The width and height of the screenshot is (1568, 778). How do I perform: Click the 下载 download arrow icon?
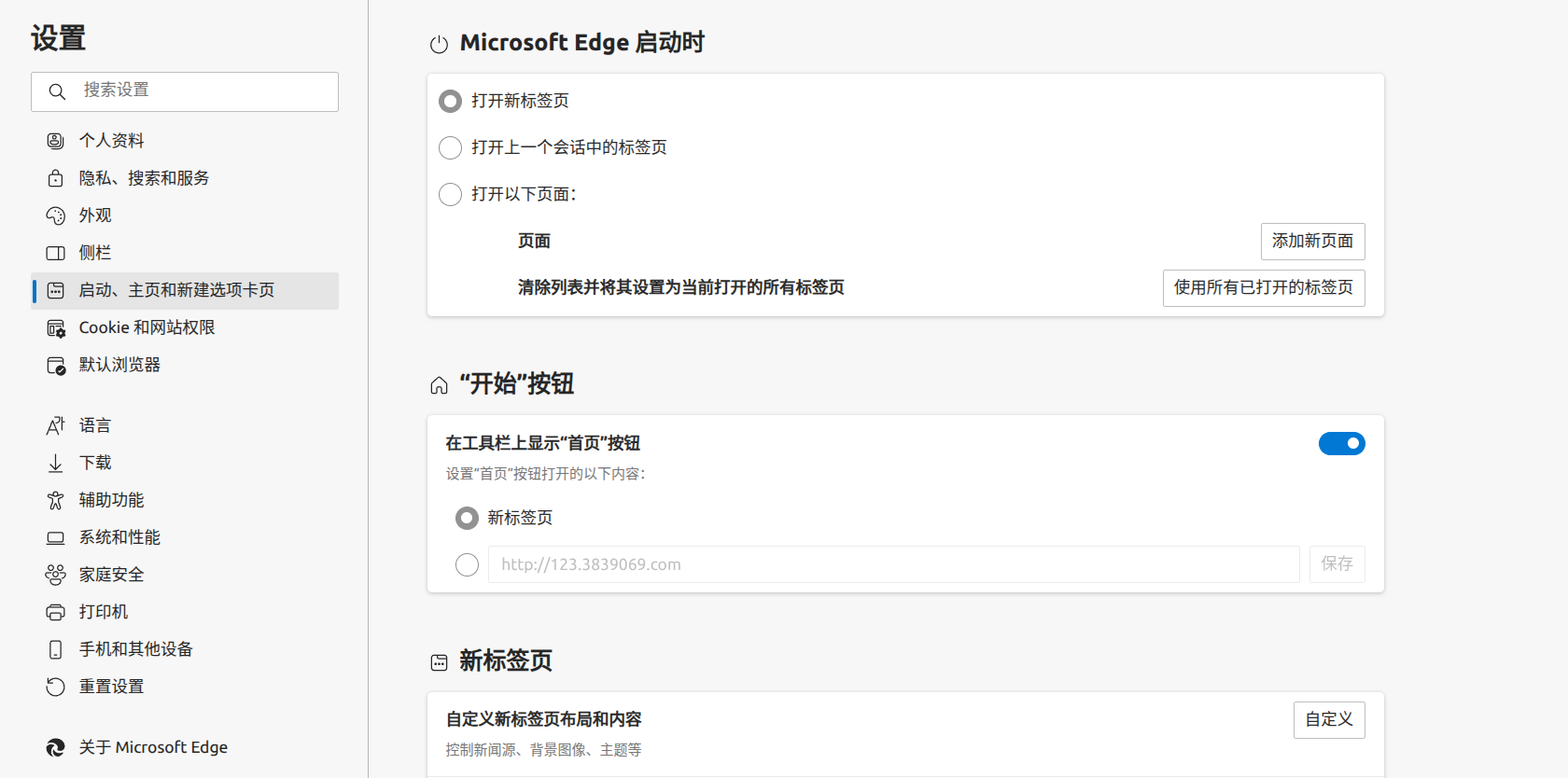pos(56,463)
